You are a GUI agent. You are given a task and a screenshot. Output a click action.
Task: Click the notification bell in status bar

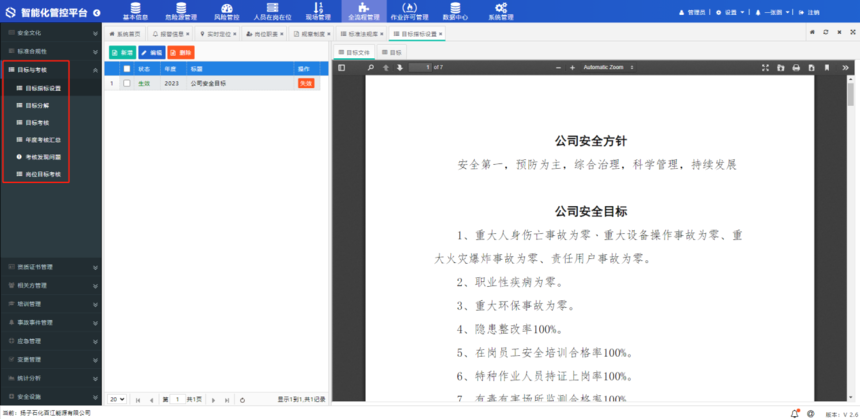coord(795,412)
